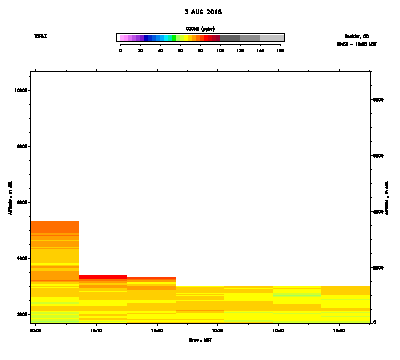
Task: Click the ozone units label above colorbar
Action: [x=200, y=29]
